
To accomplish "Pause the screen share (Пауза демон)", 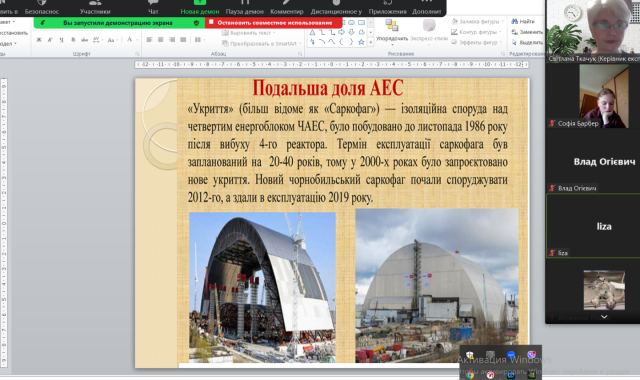I will point(244,7).
